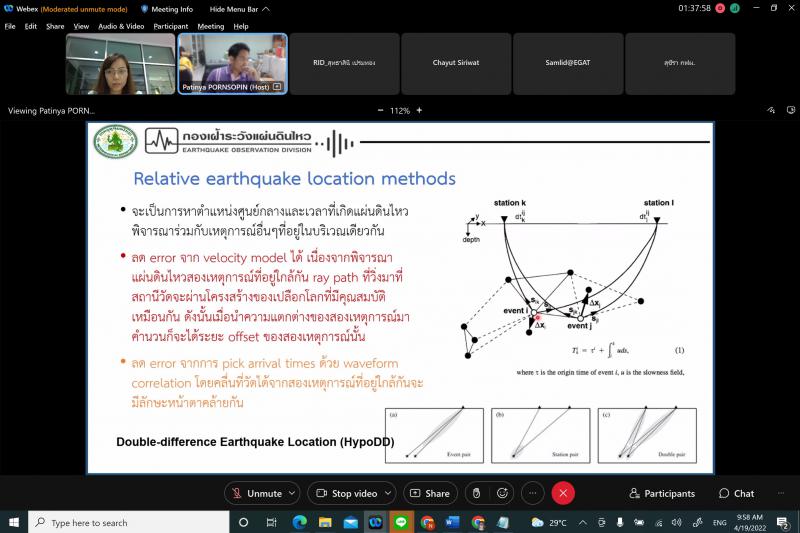This screenshot has height=533, width=800.
Task: Click the volume speaker tray icon
Action: [677, 522]
